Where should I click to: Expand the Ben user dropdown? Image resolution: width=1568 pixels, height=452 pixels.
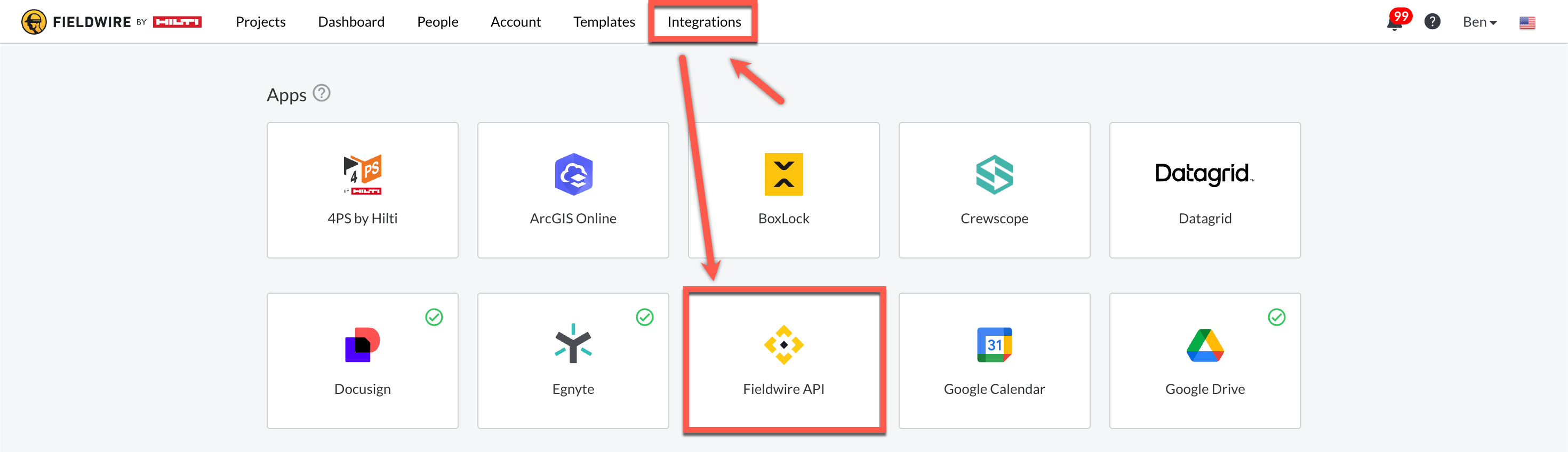(1479, 22)
